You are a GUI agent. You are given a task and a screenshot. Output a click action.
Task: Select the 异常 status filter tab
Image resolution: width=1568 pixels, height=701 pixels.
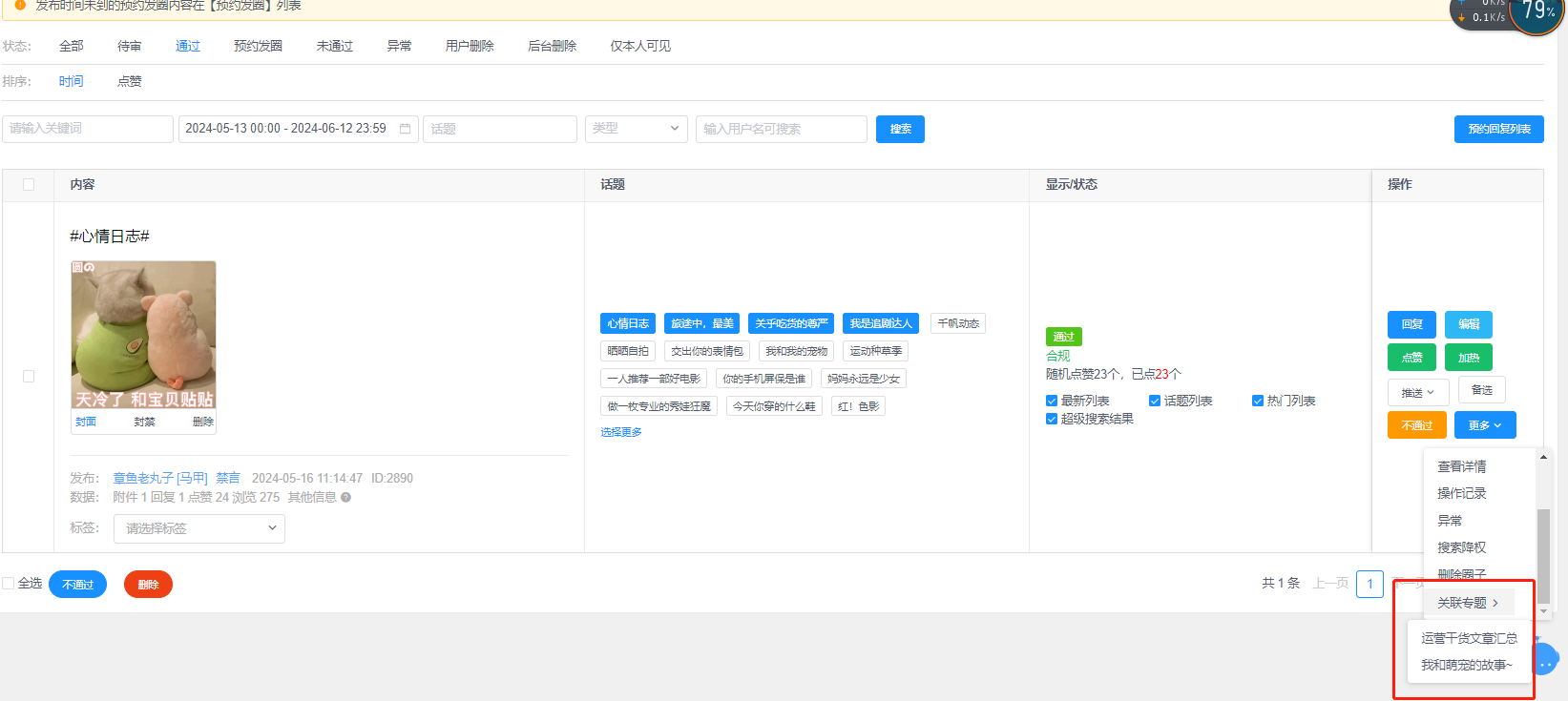tap(399, 46)
